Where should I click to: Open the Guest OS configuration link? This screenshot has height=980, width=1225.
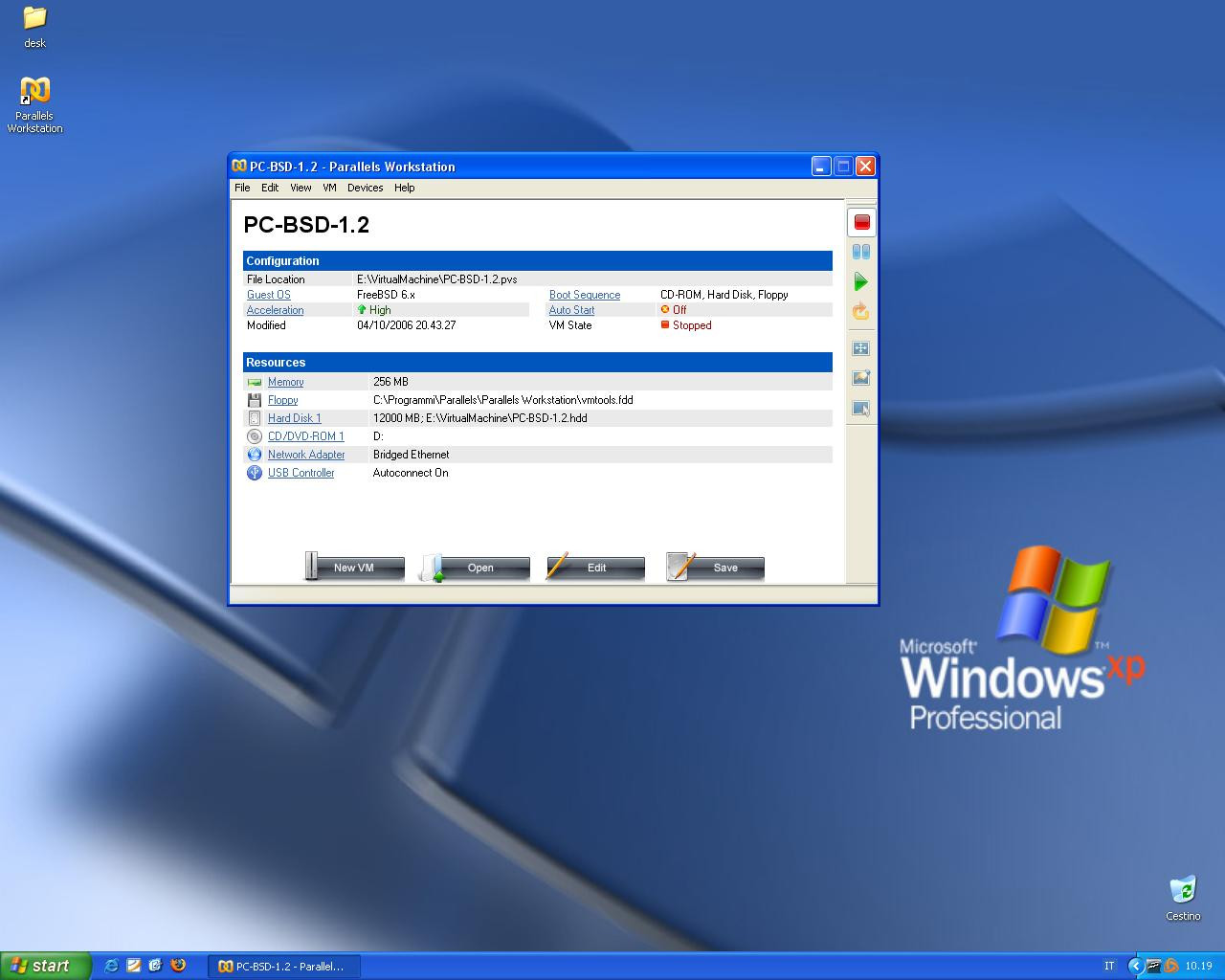(269, 295)
